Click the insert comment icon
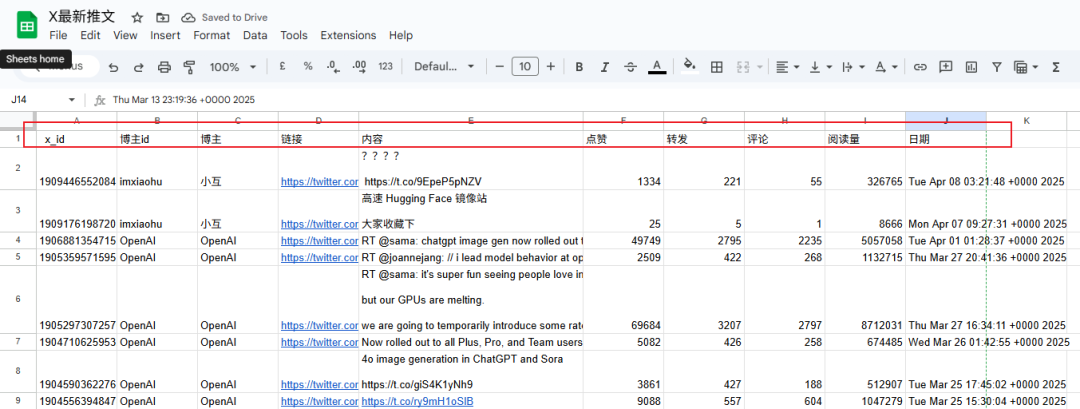The image size is (1080, 409). point(946,67)
